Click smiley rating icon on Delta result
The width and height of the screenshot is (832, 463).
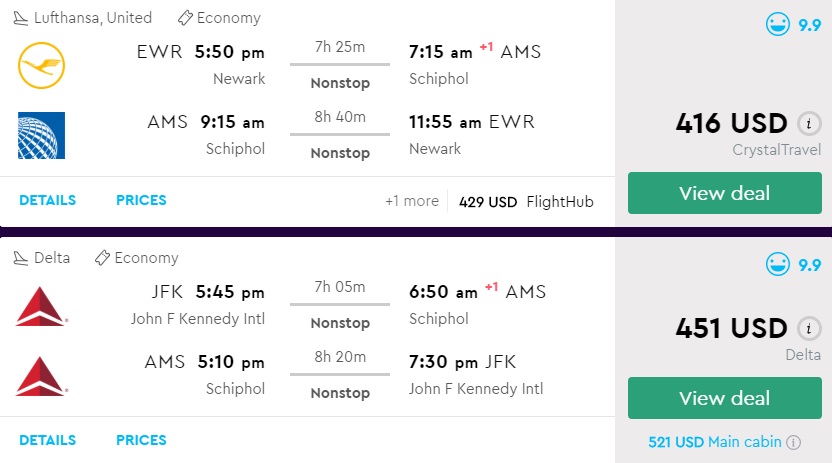[777, 265]
